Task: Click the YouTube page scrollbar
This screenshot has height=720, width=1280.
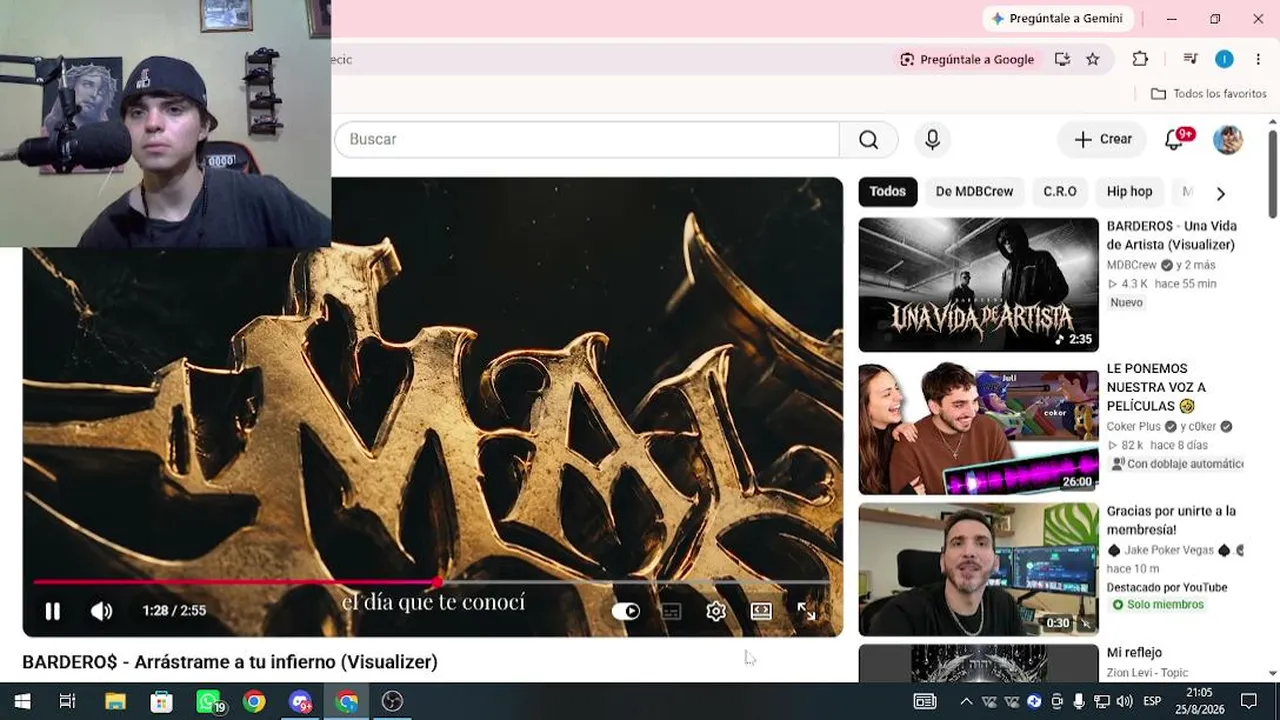Action: 1272,172
